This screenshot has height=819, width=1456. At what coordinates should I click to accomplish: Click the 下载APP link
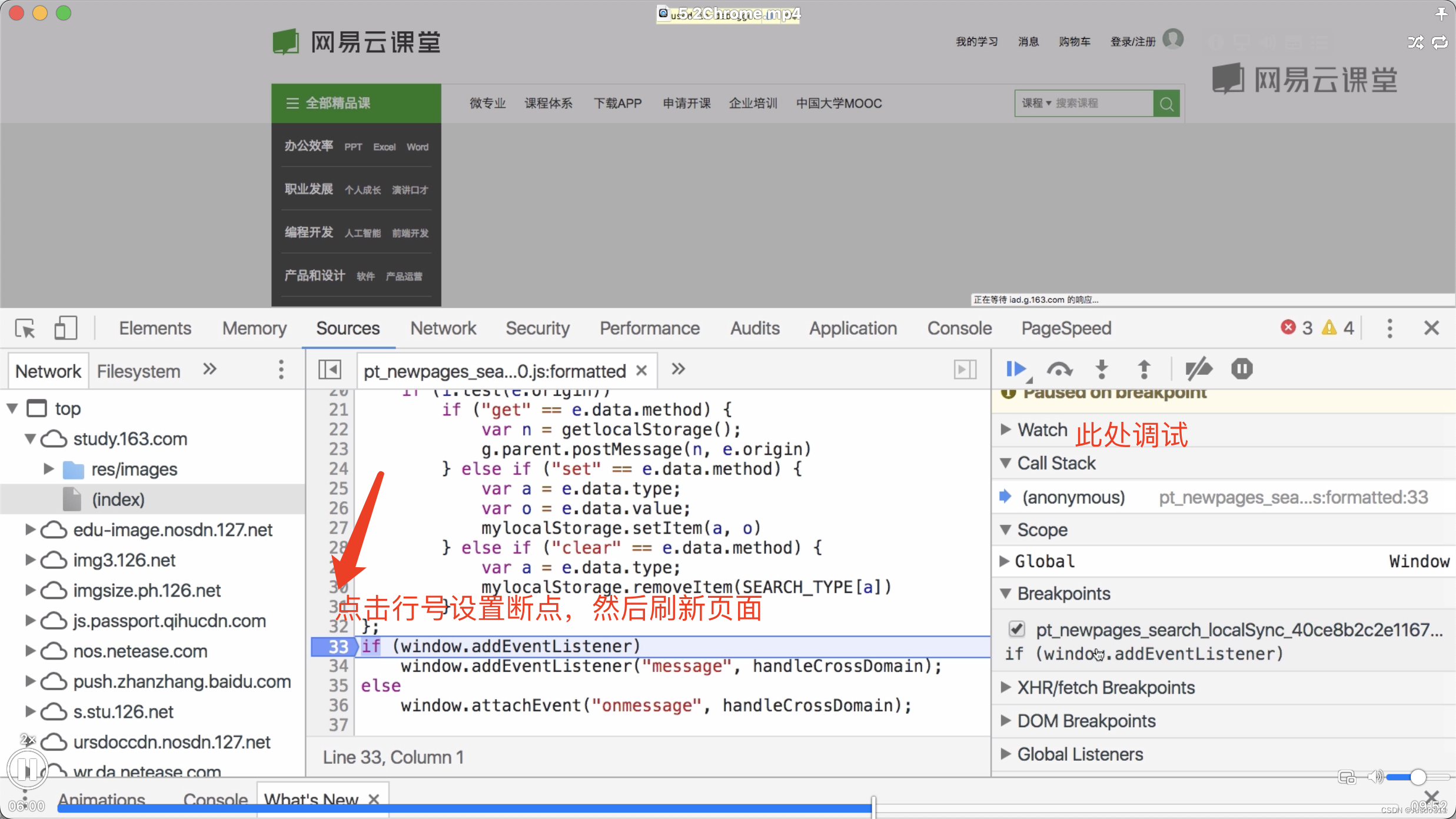[617, 104]
